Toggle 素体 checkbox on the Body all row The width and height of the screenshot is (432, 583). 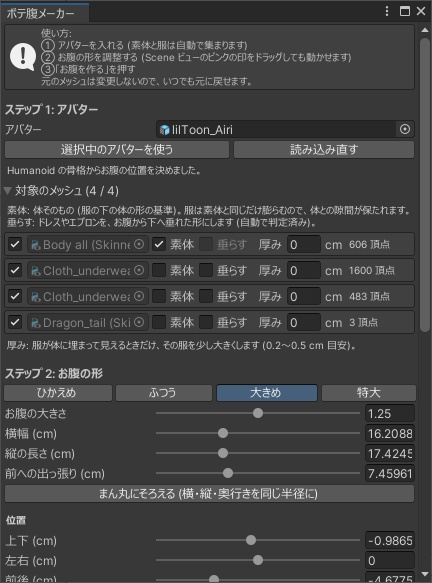(x=159, y=244)
